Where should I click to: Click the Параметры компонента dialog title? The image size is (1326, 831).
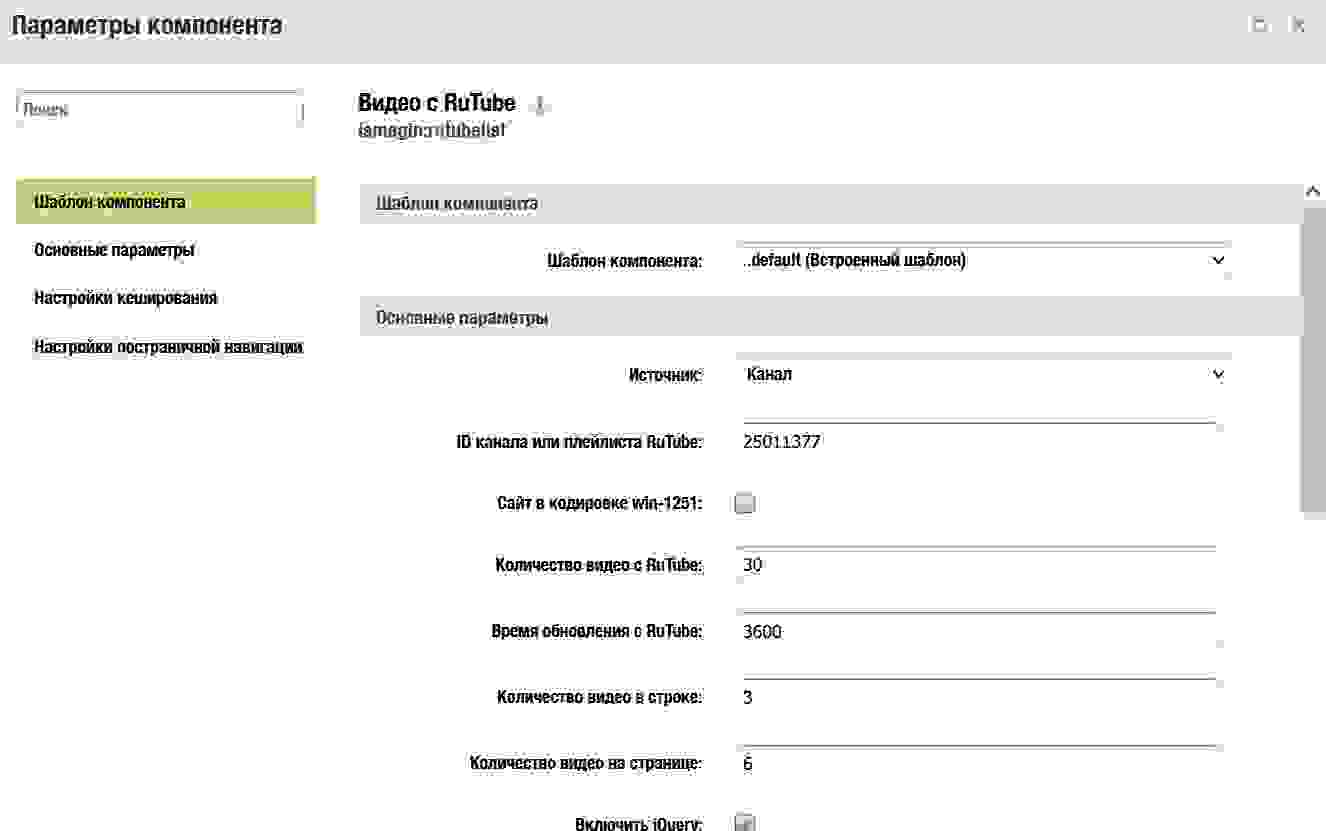pyautogui.click(x=147, y=26)
